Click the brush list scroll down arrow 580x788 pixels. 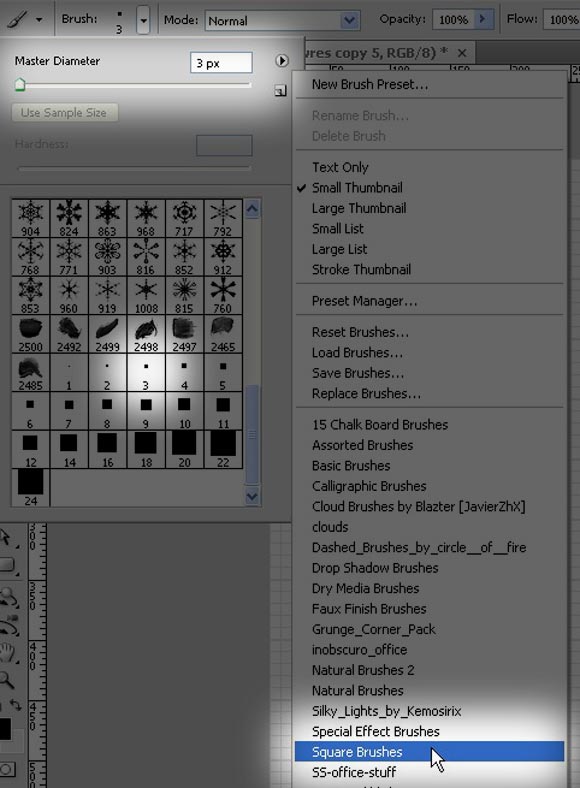(x=252, y=497)
